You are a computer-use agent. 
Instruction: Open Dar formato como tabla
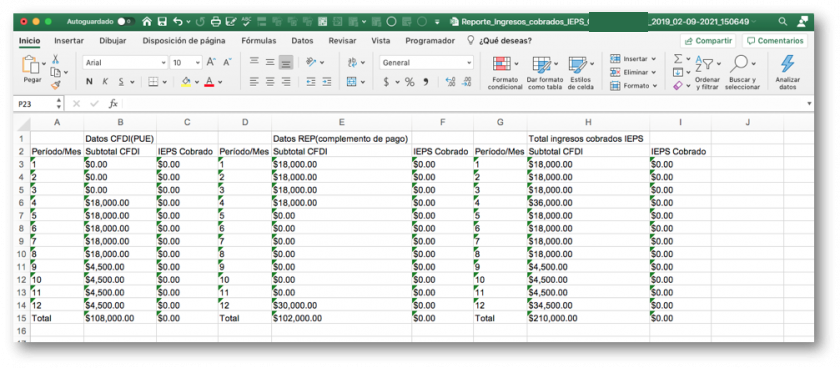pos(545,72)
